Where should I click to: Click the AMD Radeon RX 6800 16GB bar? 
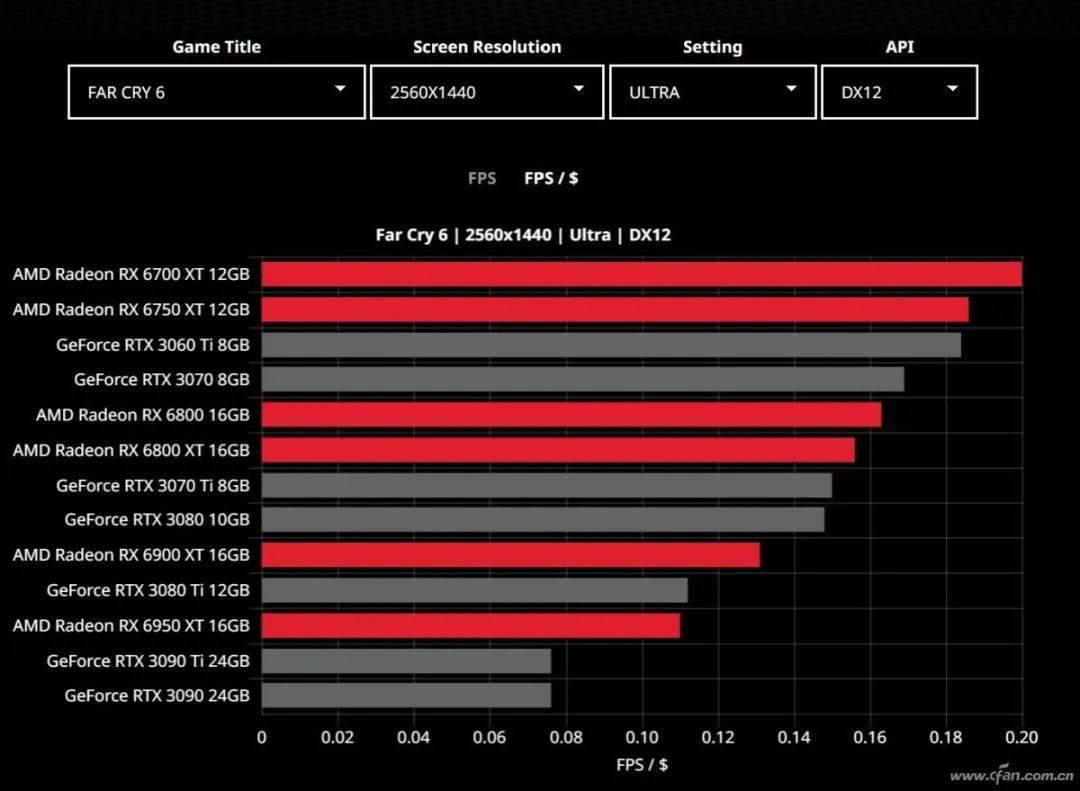coord(572,415)
